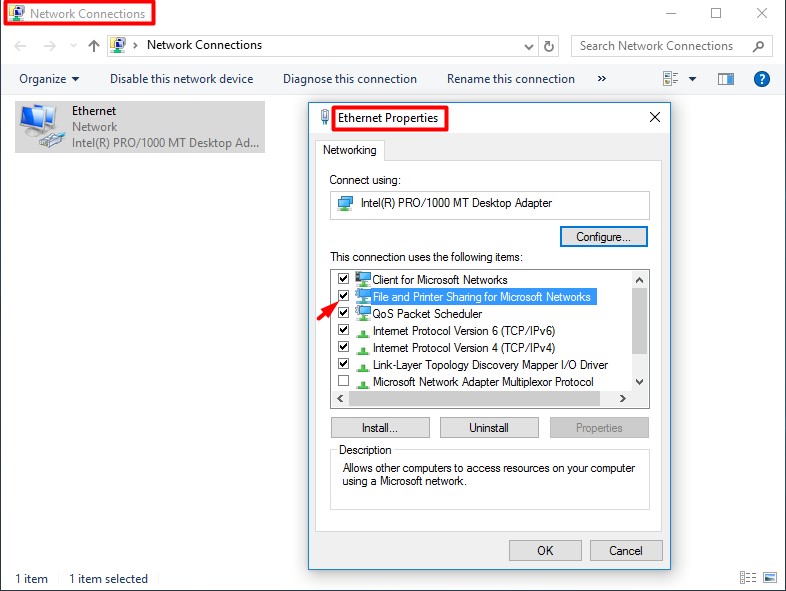Viewport: 786px width, 591px height.
Task: Select Internet Protocol Version 6 (TCP/IPv6)
Action: [464, 331]
